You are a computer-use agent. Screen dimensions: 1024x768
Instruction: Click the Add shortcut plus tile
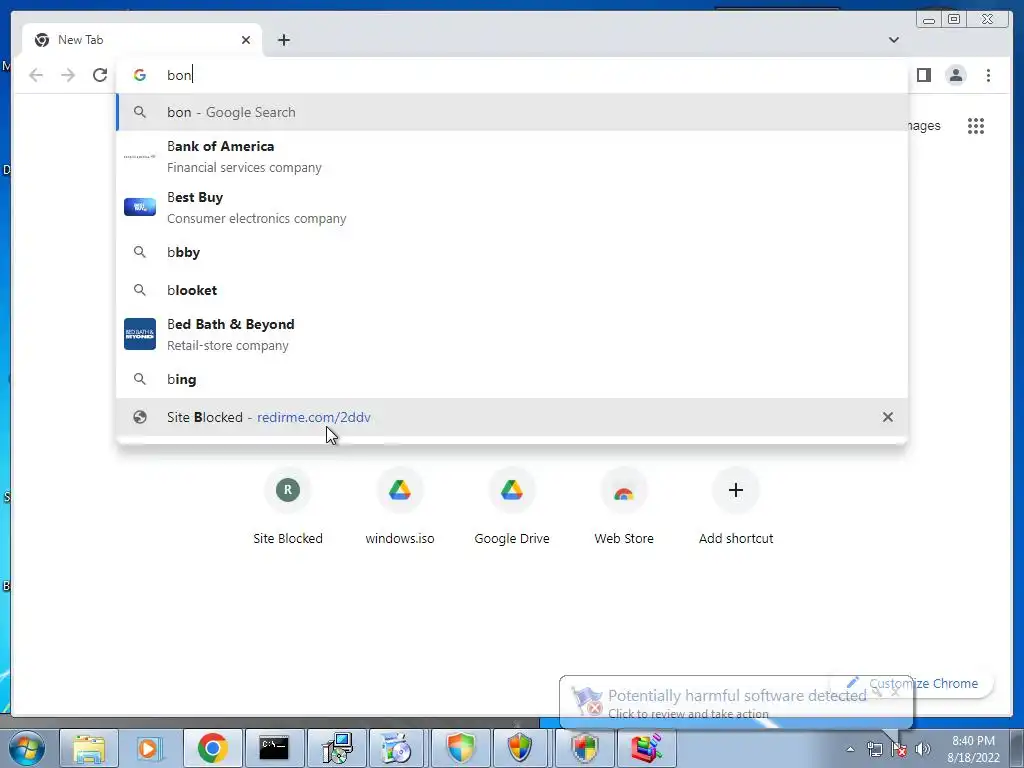tap(736, 507)
